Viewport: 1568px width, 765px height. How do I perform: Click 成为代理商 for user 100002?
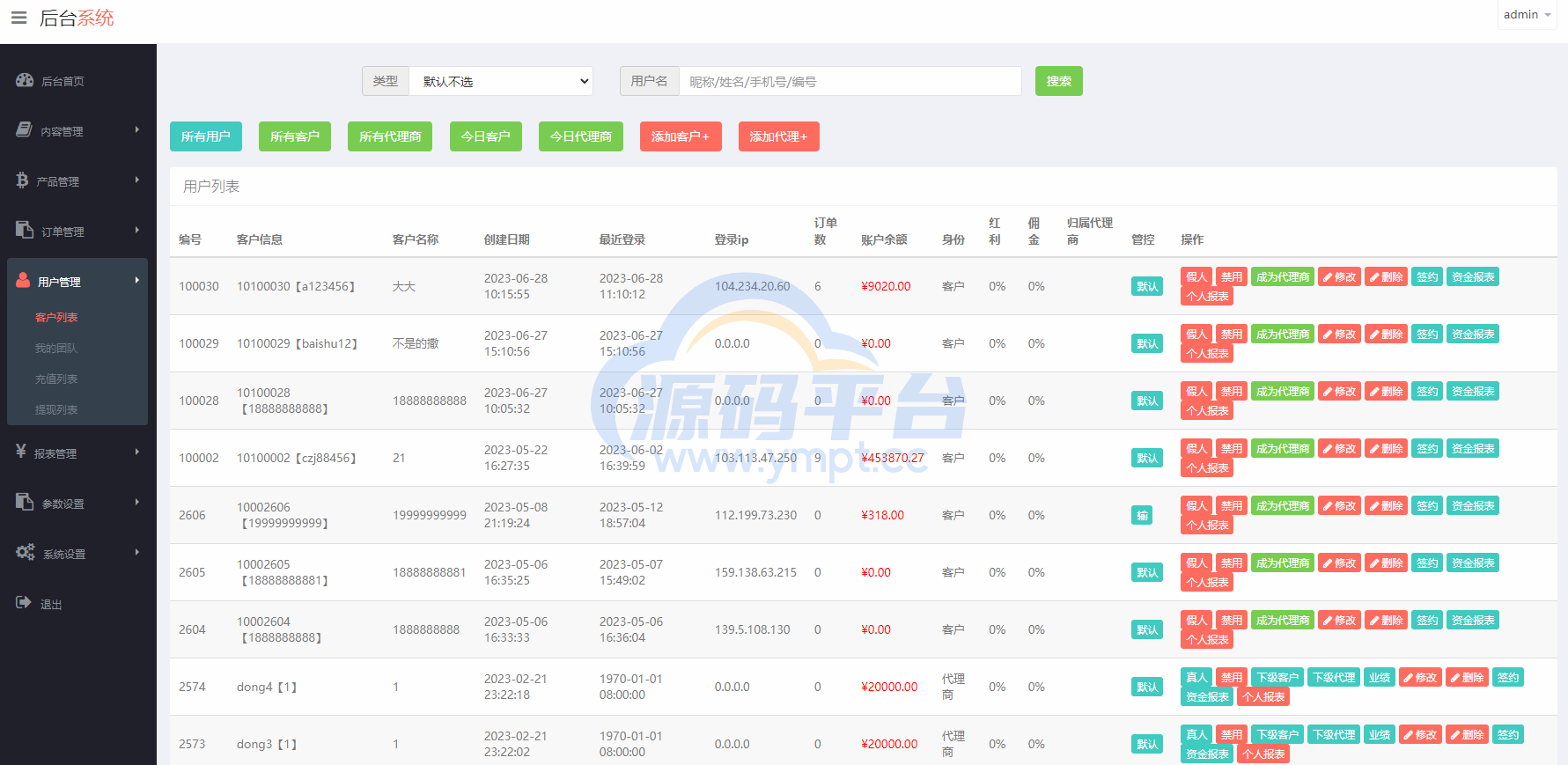[x=1283, y=448]
